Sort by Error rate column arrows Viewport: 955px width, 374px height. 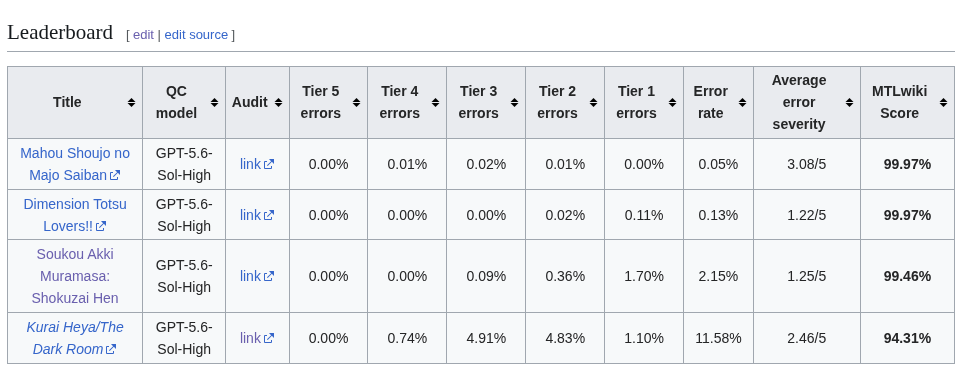tap(742, 102)
